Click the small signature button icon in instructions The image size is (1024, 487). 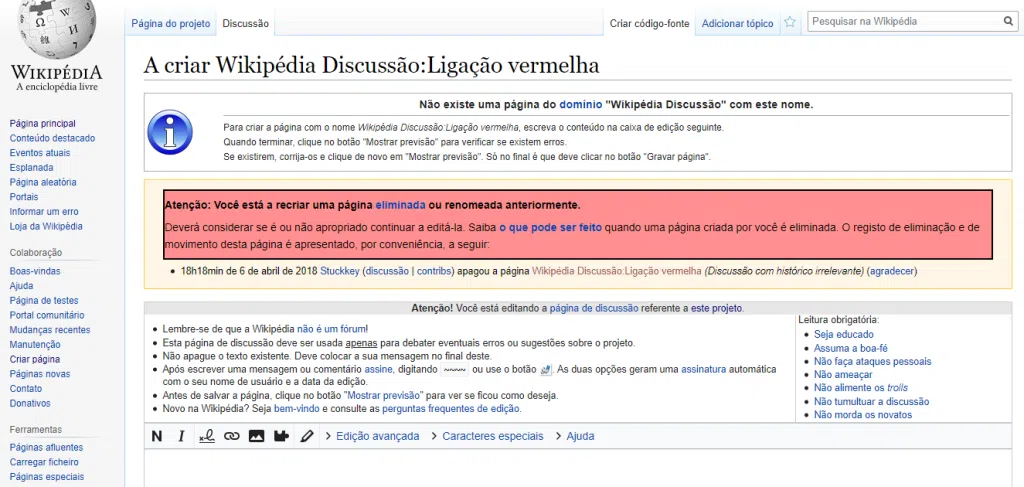coord(546,370)
